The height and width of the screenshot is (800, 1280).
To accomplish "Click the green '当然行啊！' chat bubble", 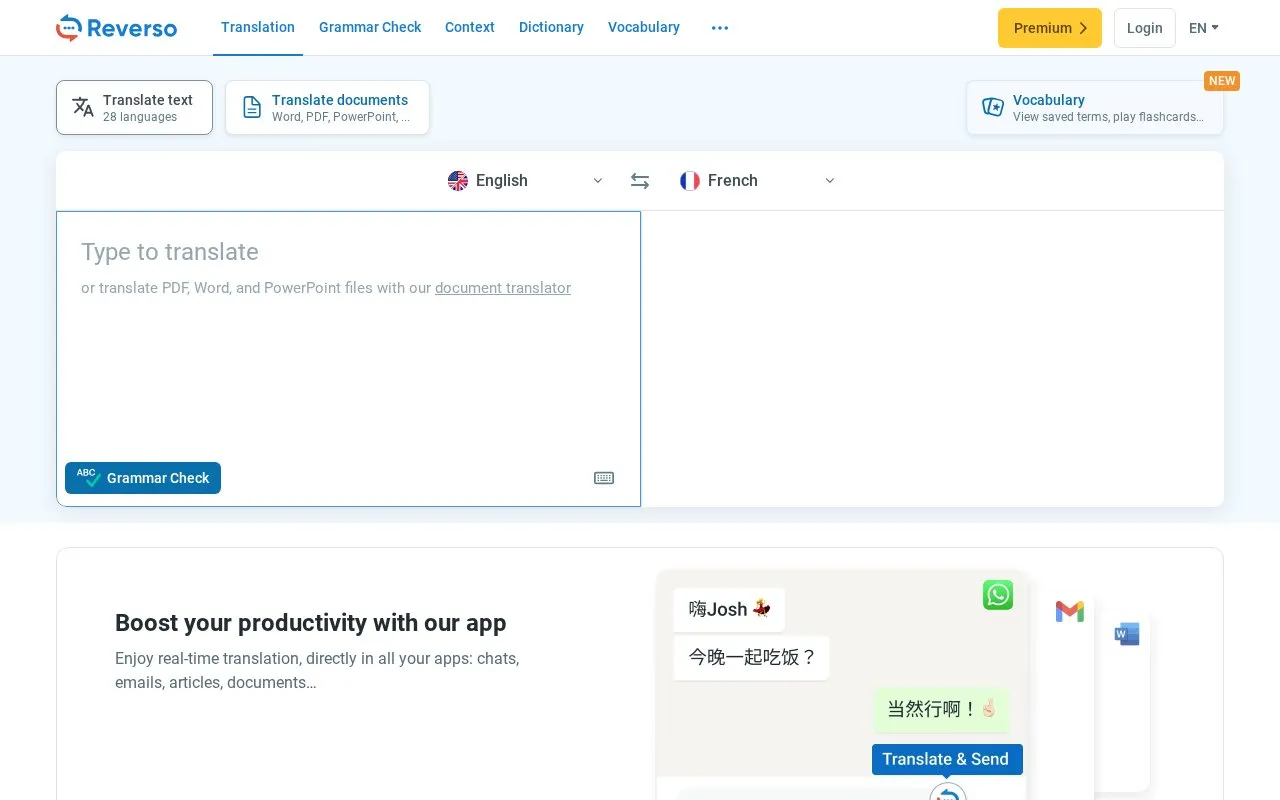I will 942,709.
